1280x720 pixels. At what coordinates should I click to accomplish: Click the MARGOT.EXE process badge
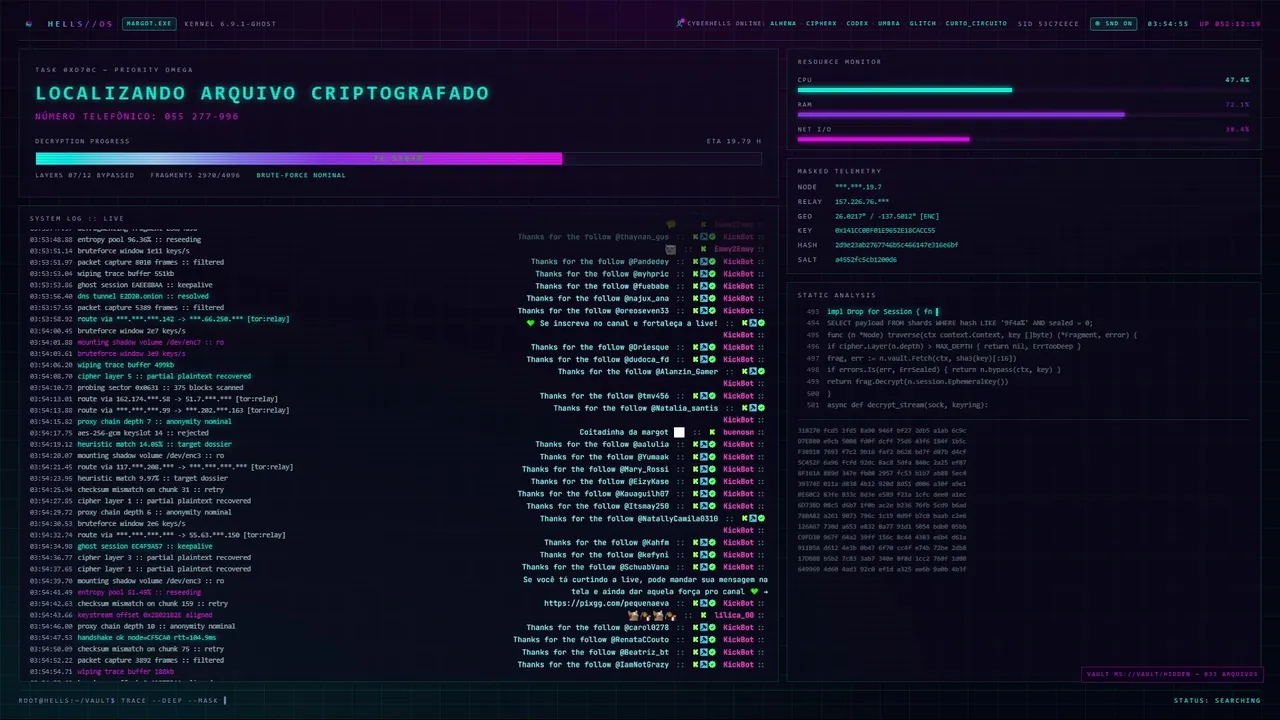tap(149, 23)
